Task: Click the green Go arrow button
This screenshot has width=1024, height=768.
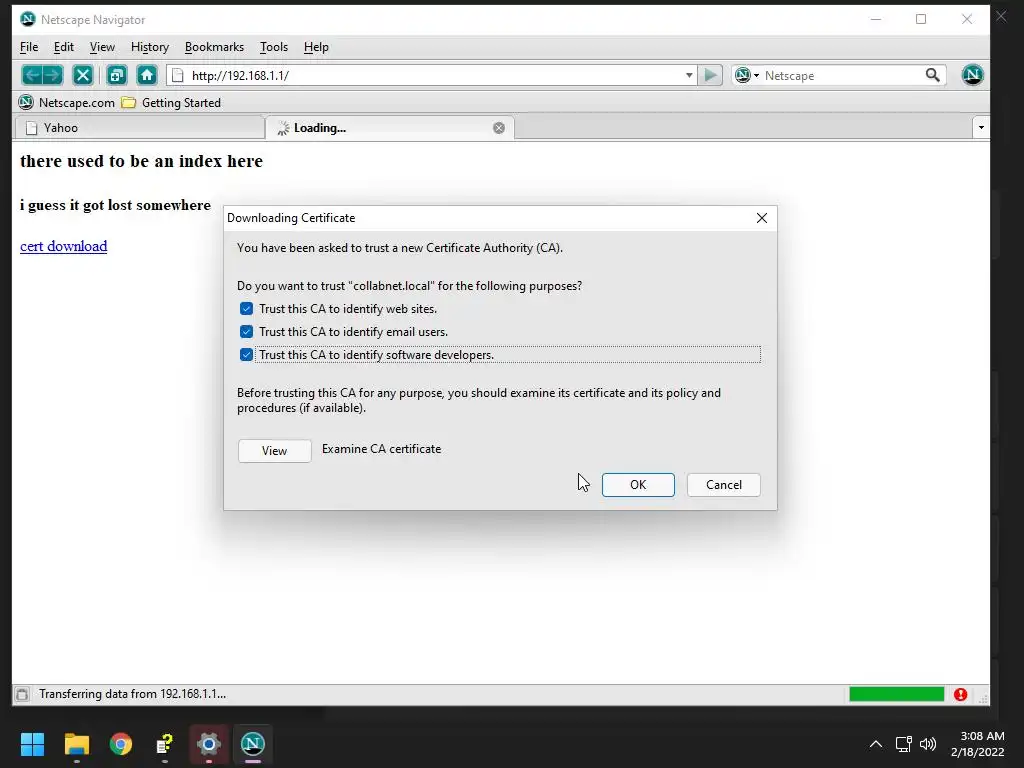Action: click(710, 75)
